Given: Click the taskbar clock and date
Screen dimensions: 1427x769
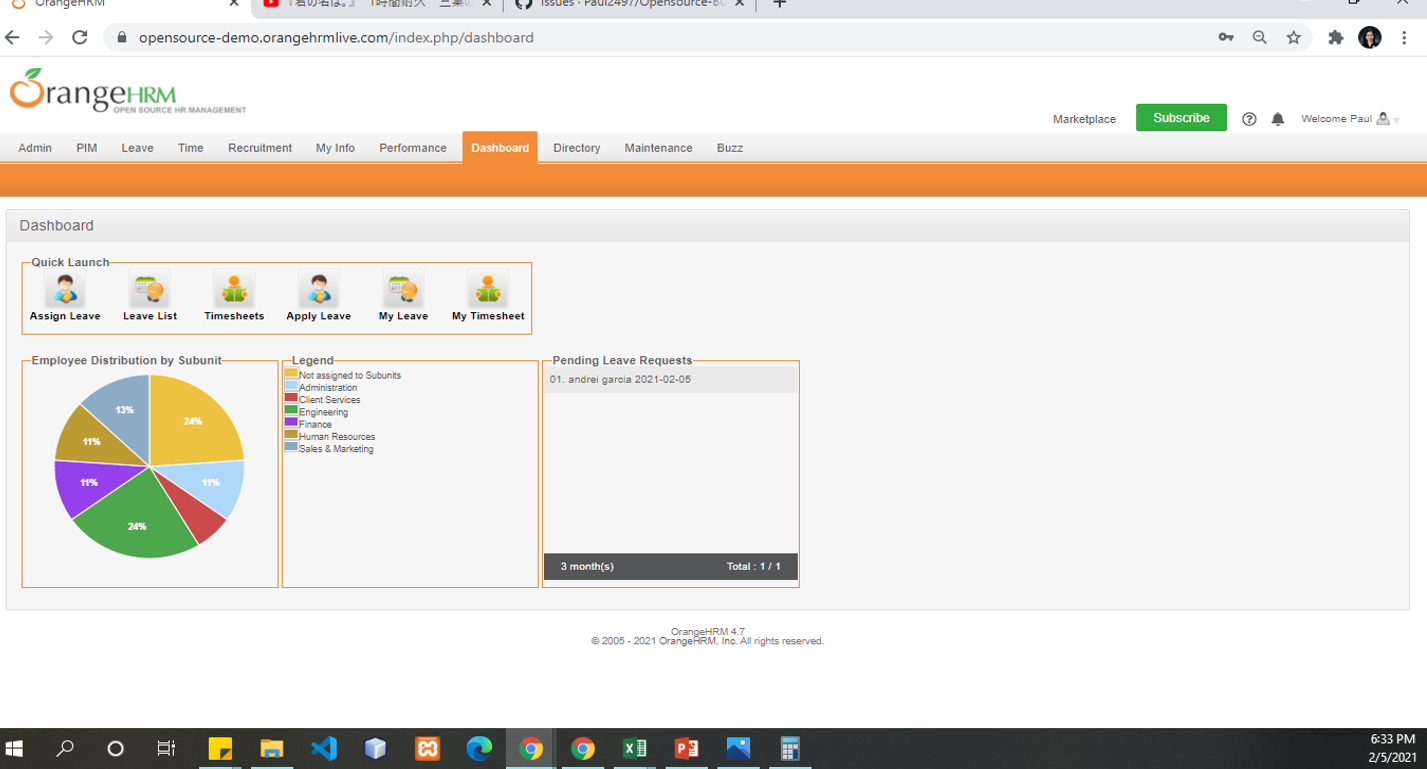Looking at the screenshot, I should tap(1392, 748).
